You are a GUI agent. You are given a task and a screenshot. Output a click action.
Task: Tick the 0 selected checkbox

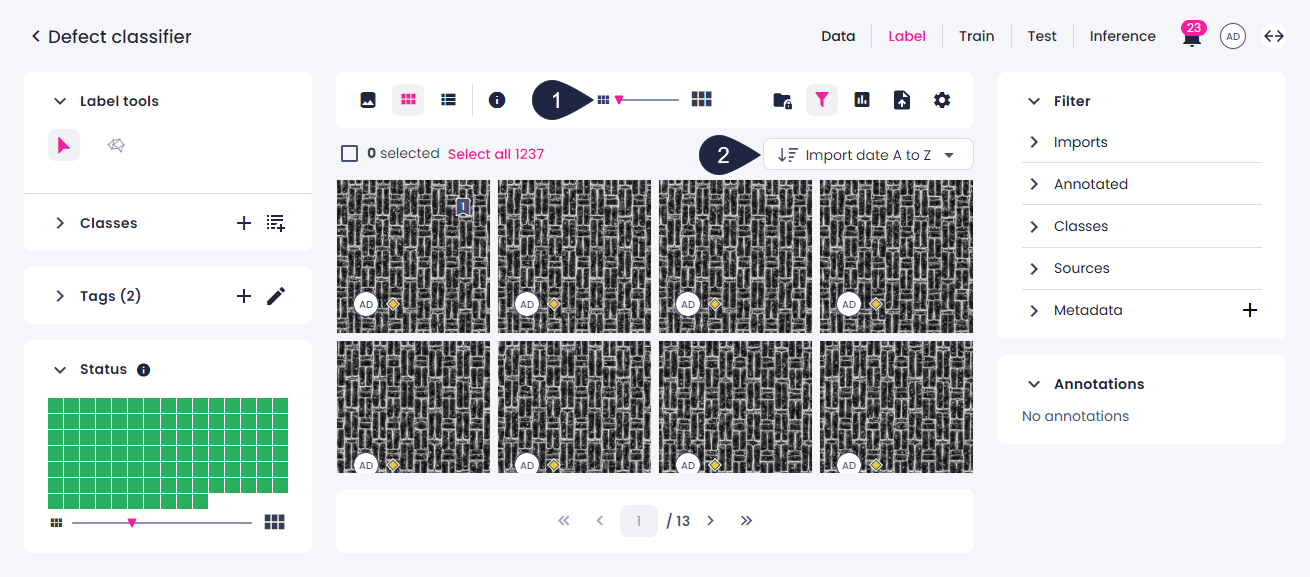tap(350, 154)
